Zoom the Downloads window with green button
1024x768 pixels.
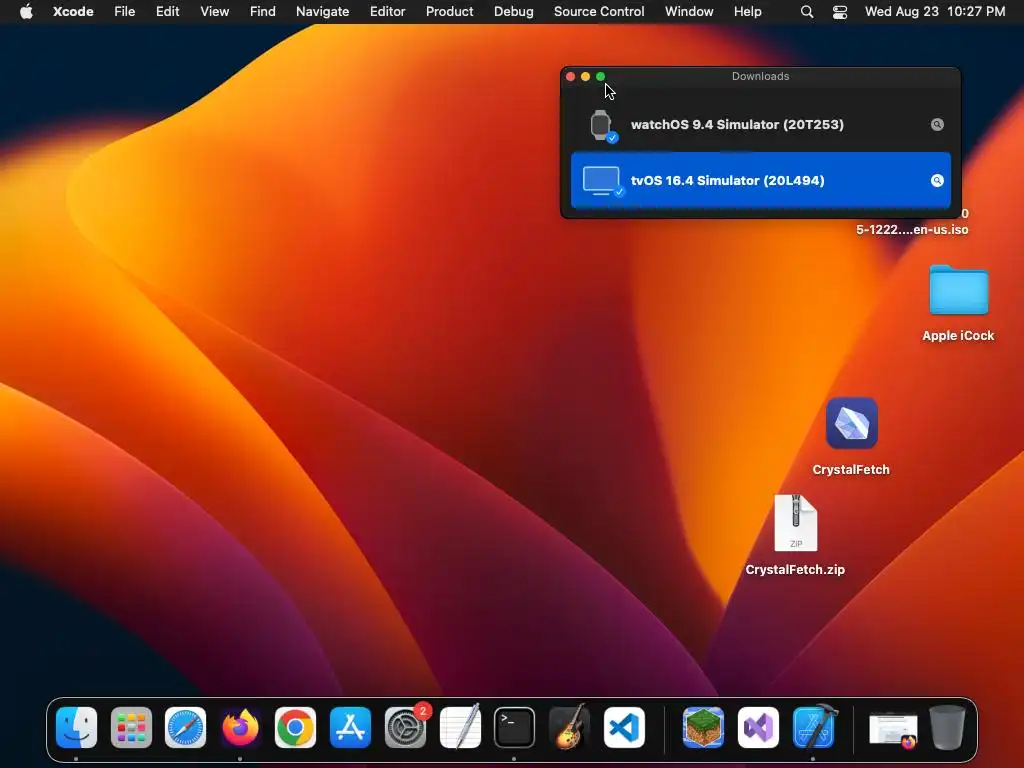[x=601, y=76]
